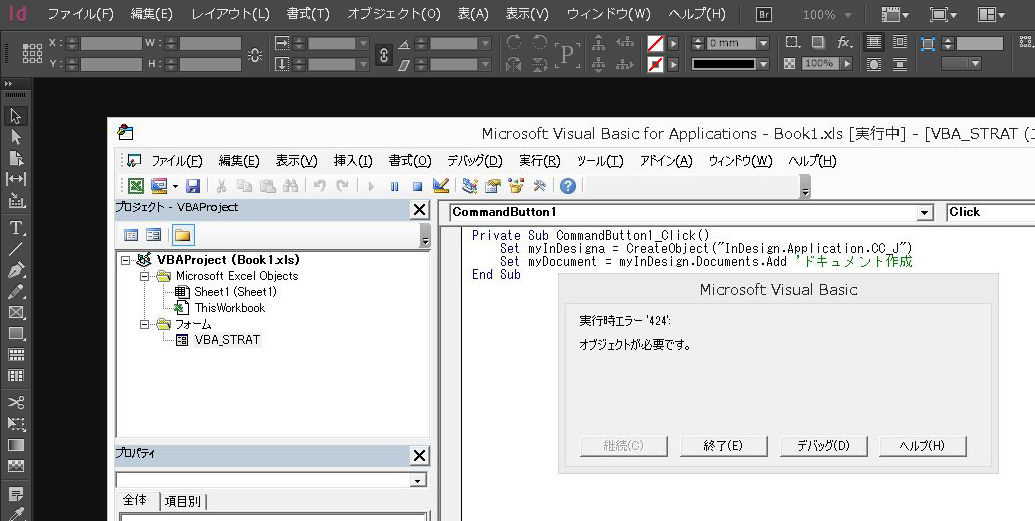The height and width of the screenshot is (521, 1035).
Task: Switch to 項目別 tab in Properties
Action: 183,501
